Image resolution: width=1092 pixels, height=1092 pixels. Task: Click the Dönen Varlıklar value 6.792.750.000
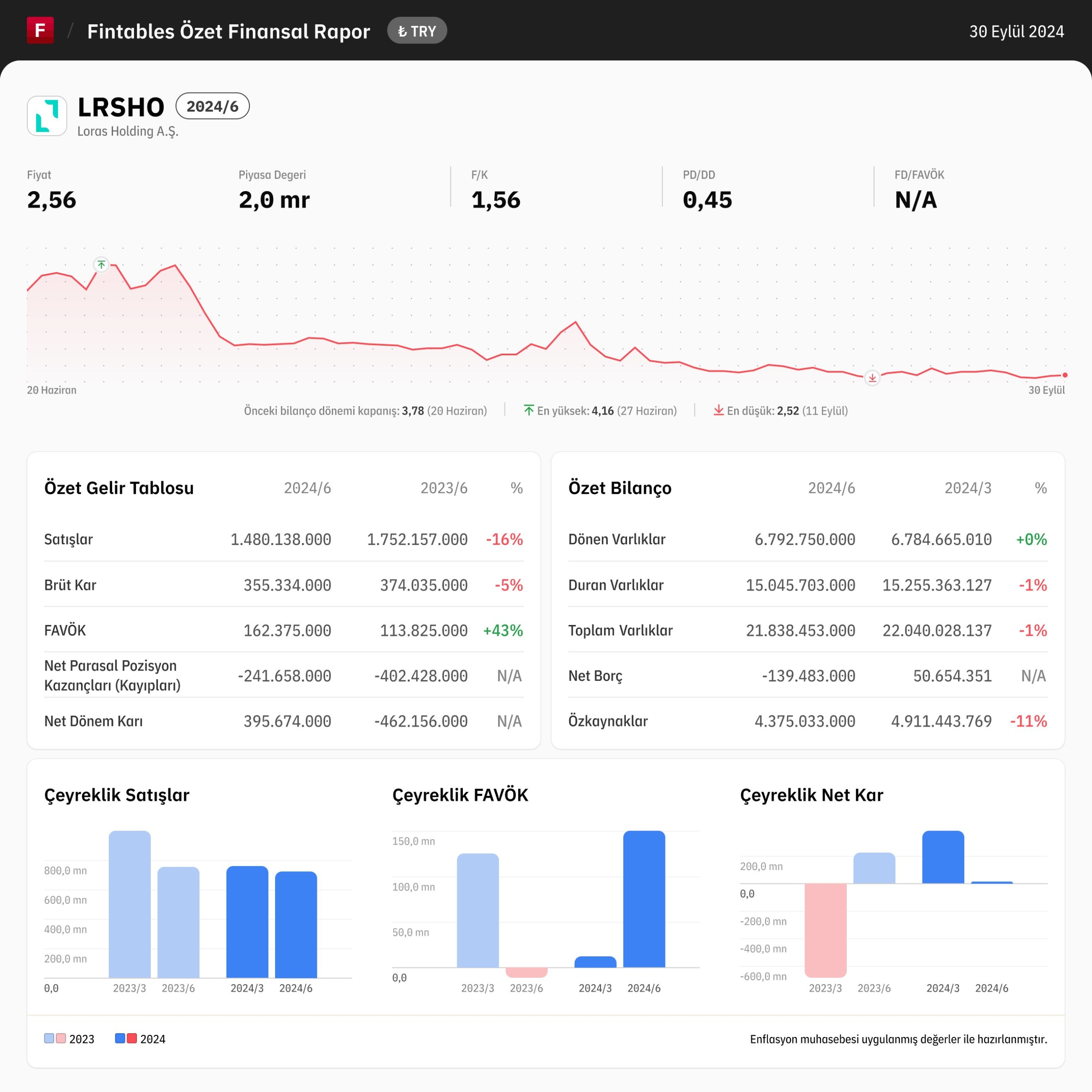click(805, 539)
